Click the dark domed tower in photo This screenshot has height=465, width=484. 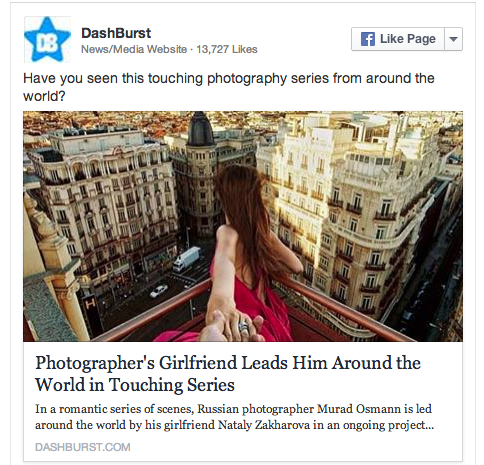point(200,128)
